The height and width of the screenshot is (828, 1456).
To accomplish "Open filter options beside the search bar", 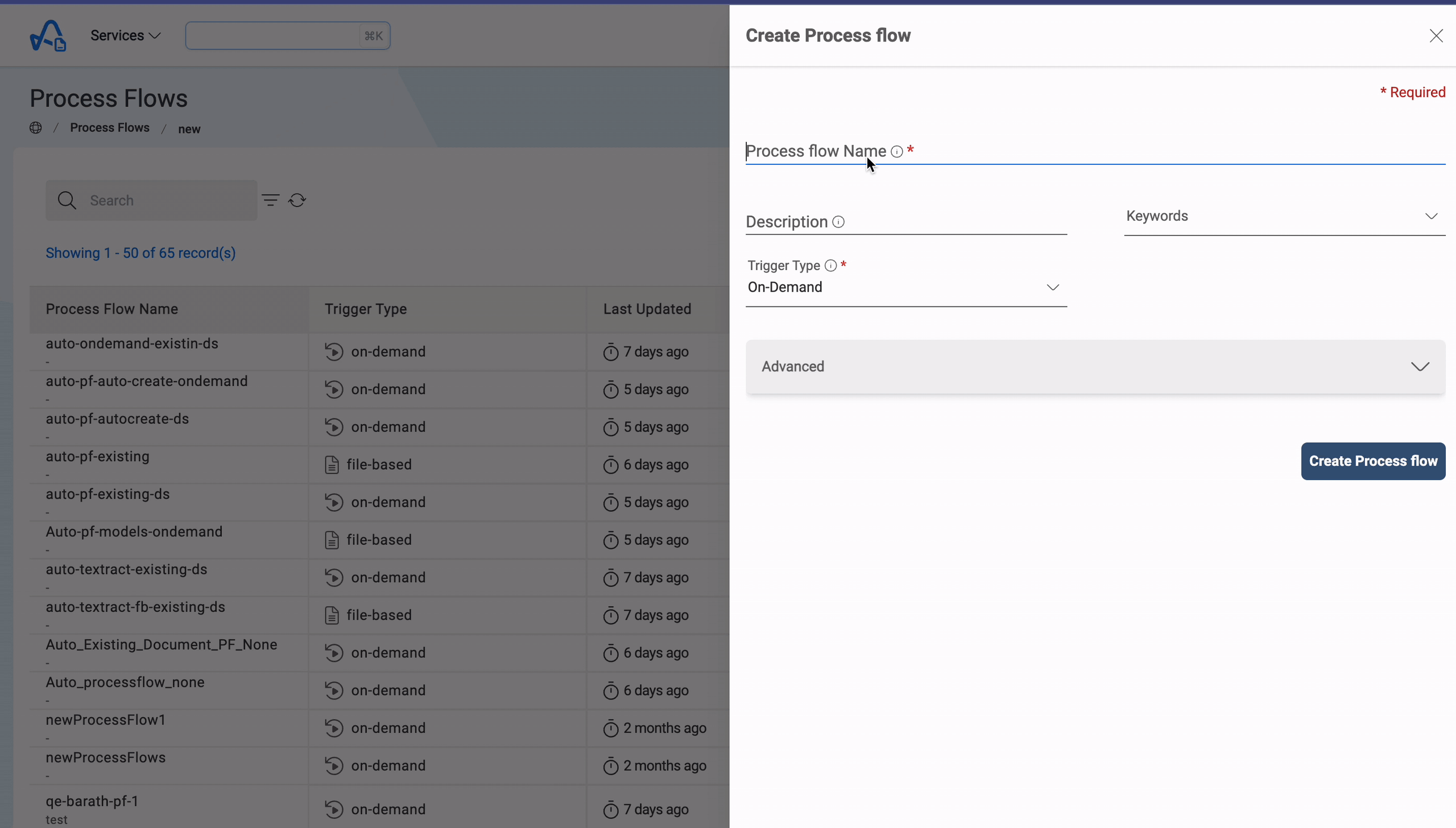I will coord(271,200).
